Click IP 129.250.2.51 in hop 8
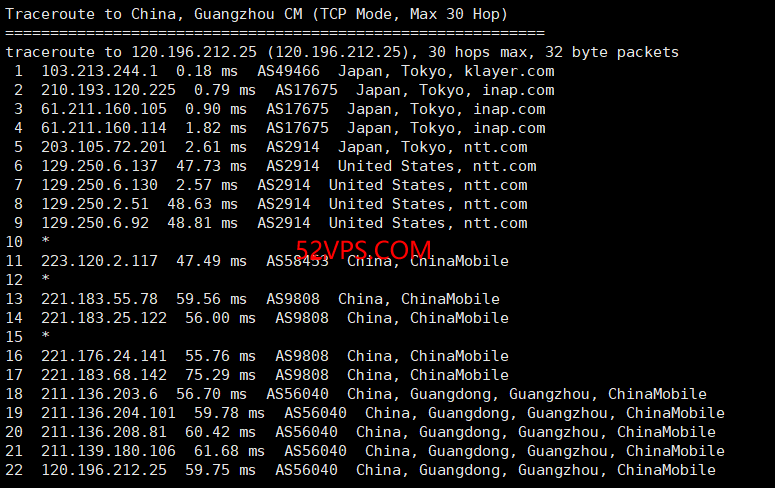 95,204
